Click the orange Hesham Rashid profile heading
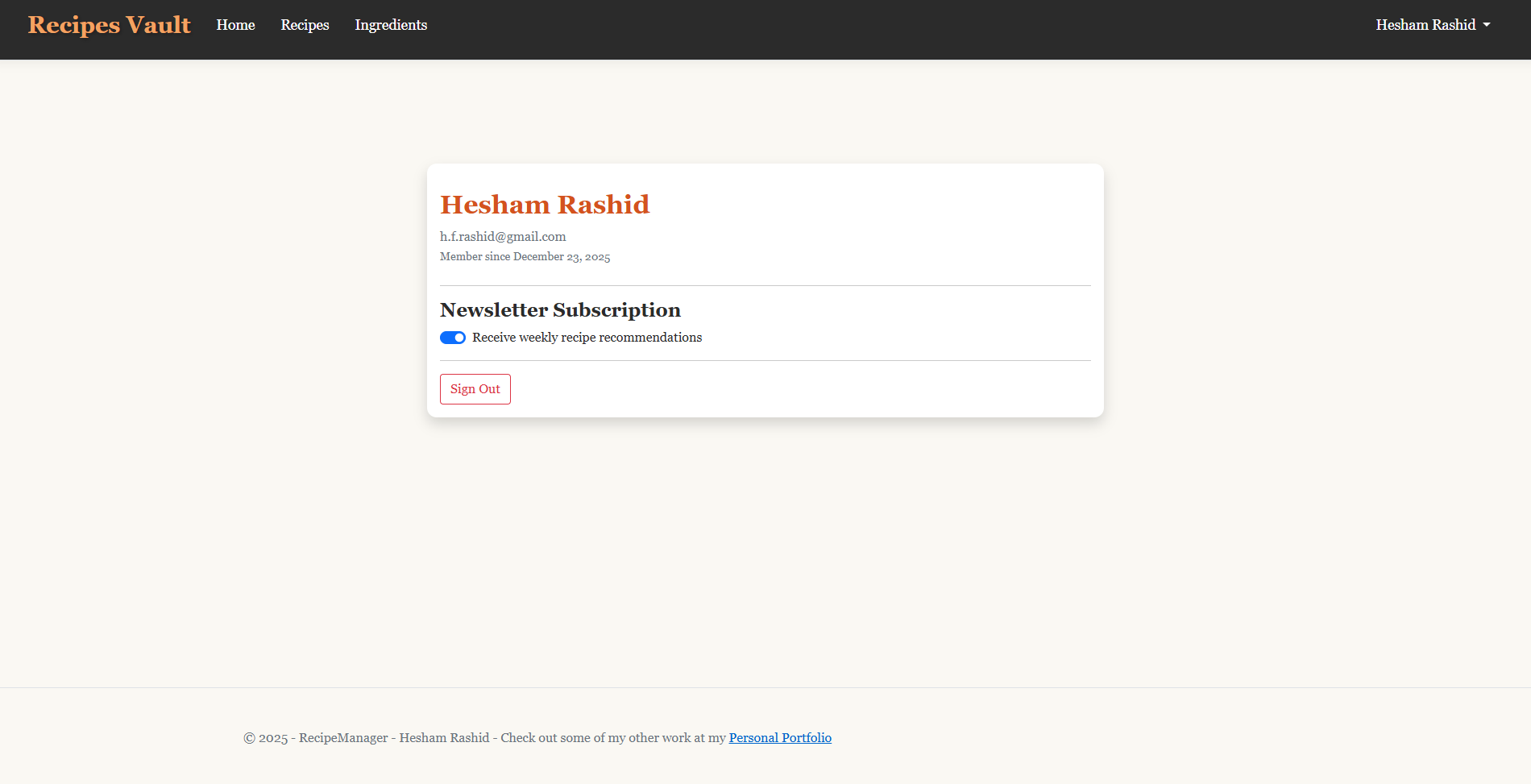This screenshot has width=1531, height=784. [544, 205]
